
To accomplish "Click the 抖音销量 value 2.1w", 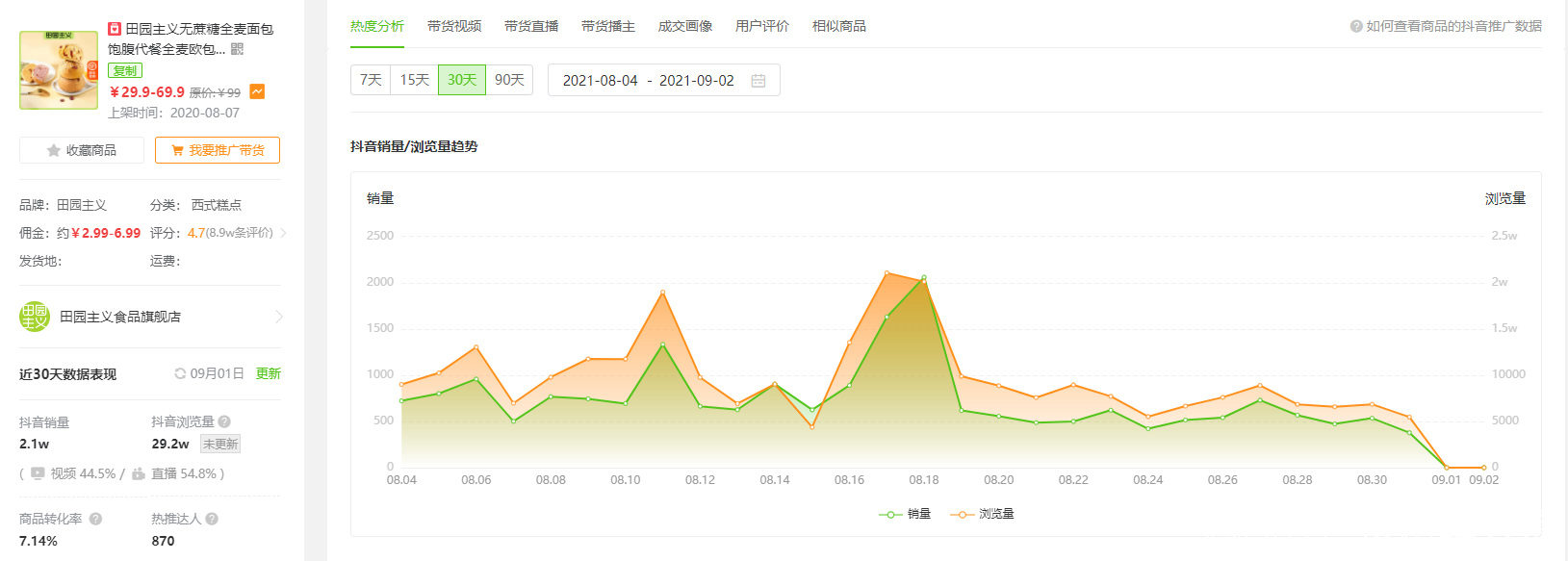I will click(x=34, y=444).
